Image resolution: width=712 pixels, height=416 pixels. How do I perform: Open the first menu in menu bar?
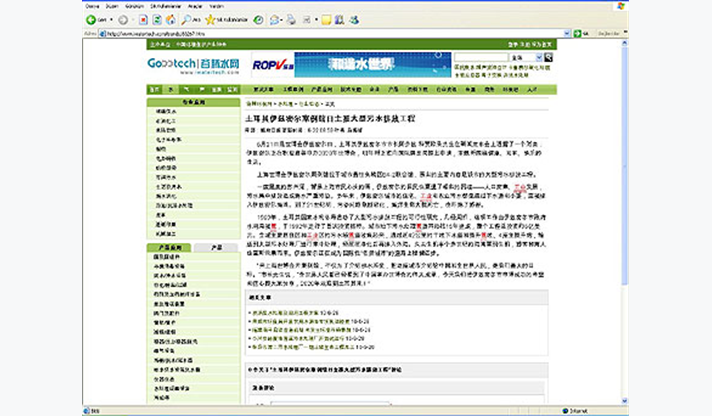(x=92, y=5)
